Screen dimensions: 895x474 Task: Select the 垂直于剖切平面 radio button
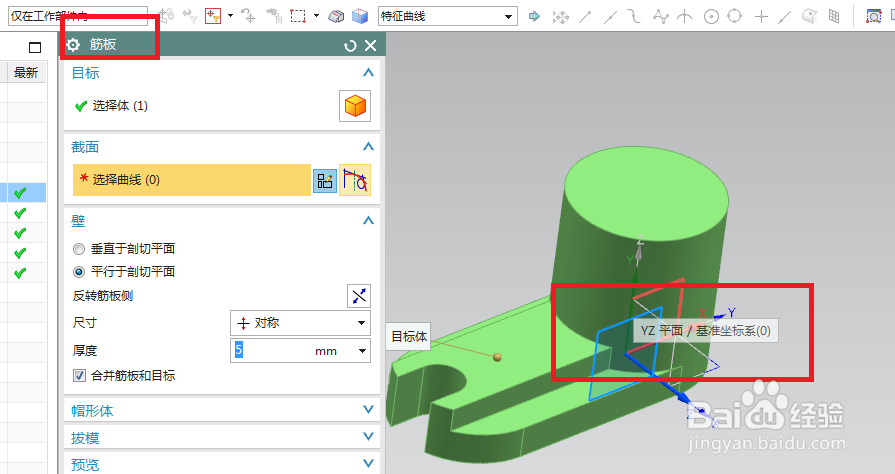(79, 249)
